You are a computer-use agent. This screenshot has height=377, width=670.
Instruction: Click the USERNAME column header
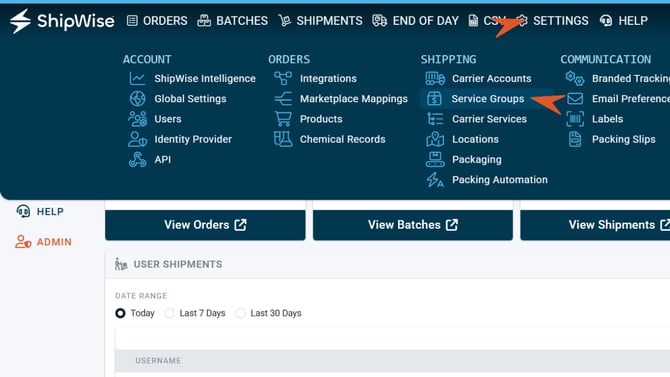tap(158, 361)
